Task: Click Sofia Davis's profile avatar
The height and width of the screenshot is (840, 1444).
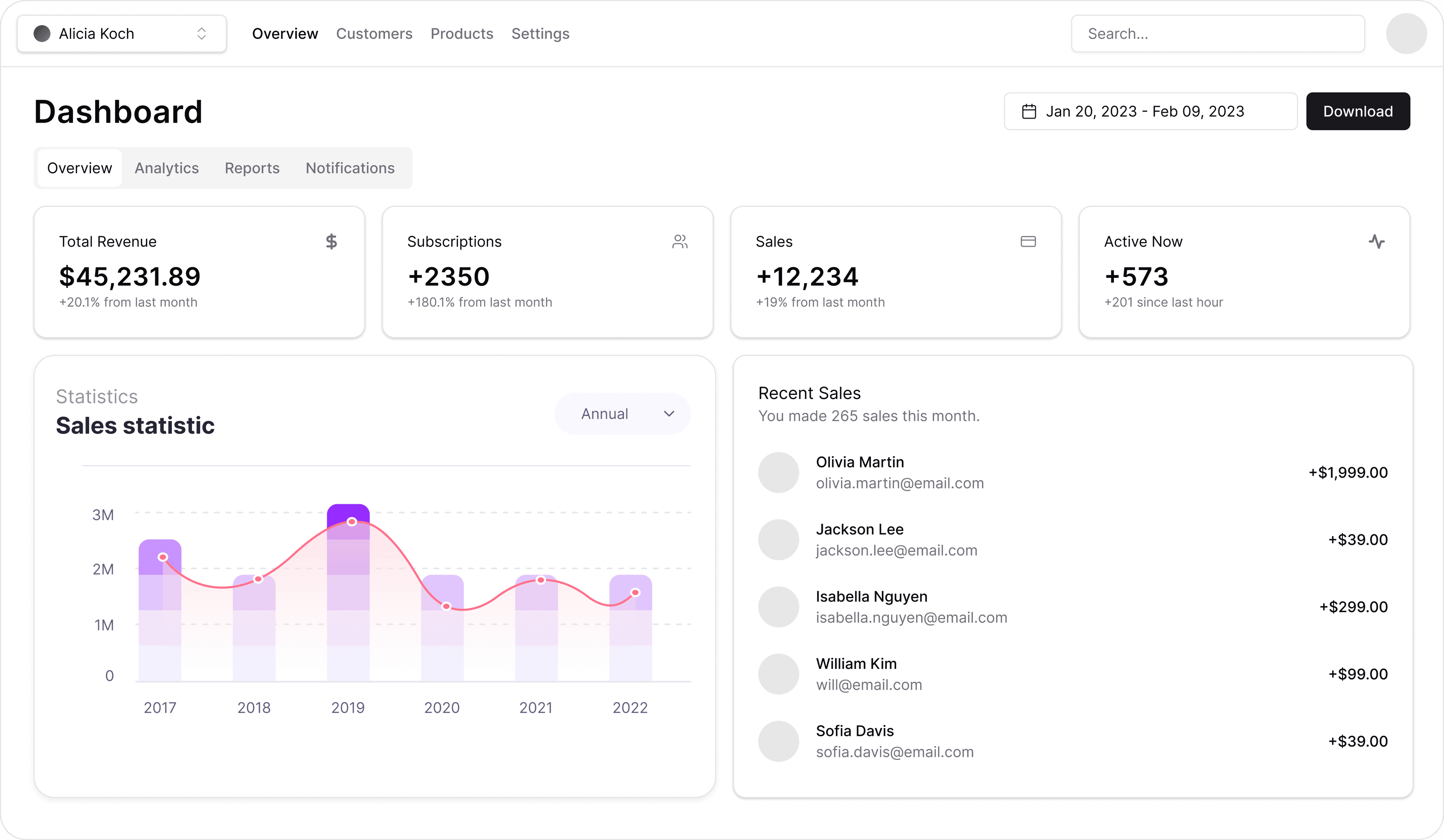Action: point(778,741)
